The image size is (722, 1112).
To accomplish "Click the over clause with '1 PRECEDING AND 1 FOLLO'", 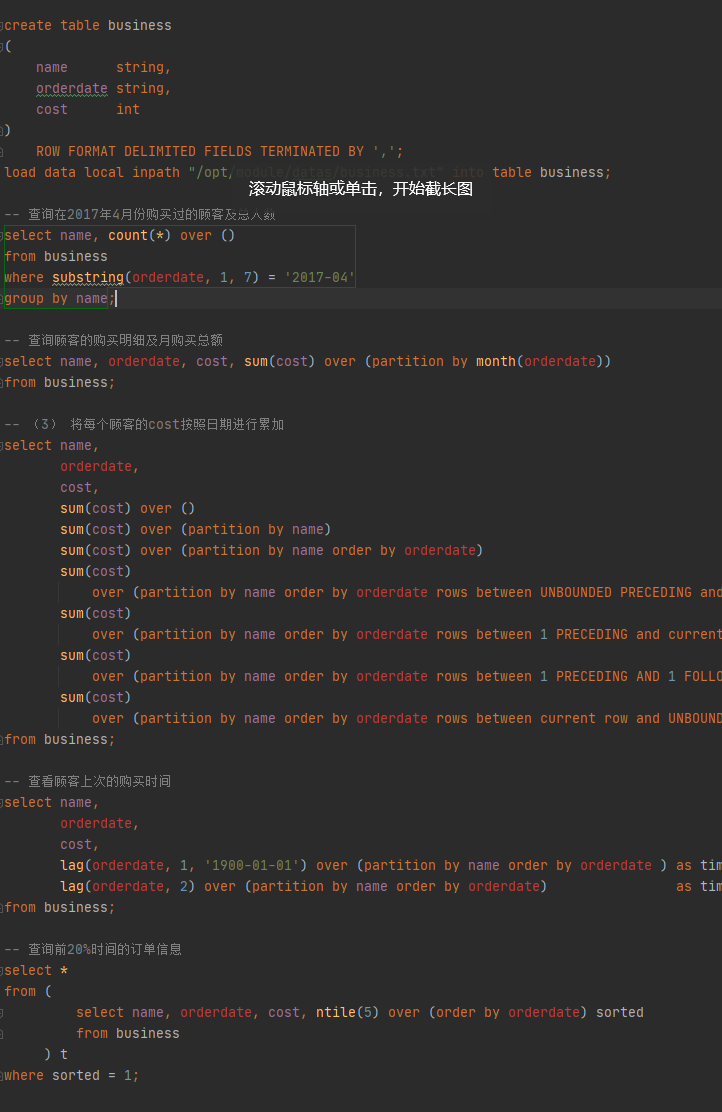I will [x=407, y=677].
